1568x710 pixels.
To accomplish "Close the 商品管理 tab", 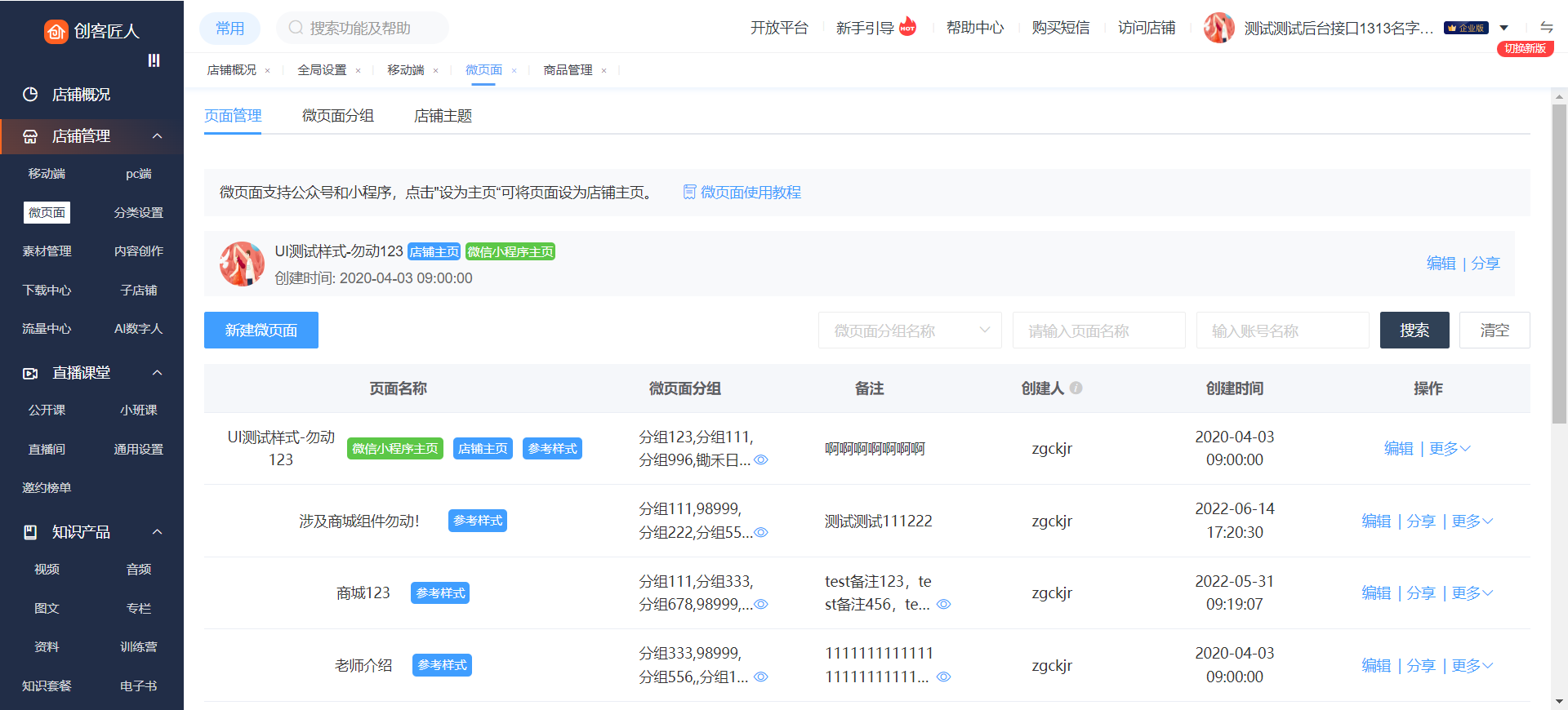I will click(604, 71).
